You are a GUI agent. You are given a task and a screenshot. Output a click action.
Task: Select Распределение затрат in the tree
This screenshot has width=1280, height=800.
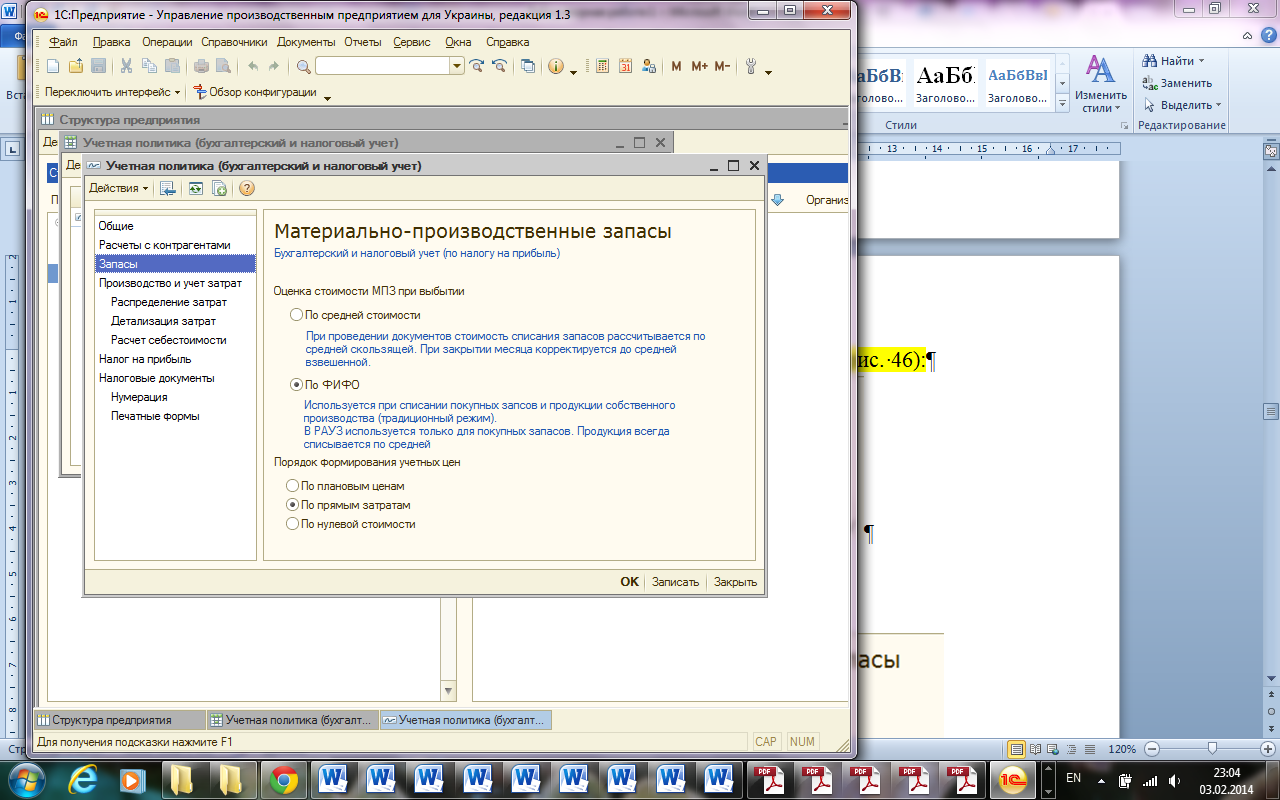(169, 302)
